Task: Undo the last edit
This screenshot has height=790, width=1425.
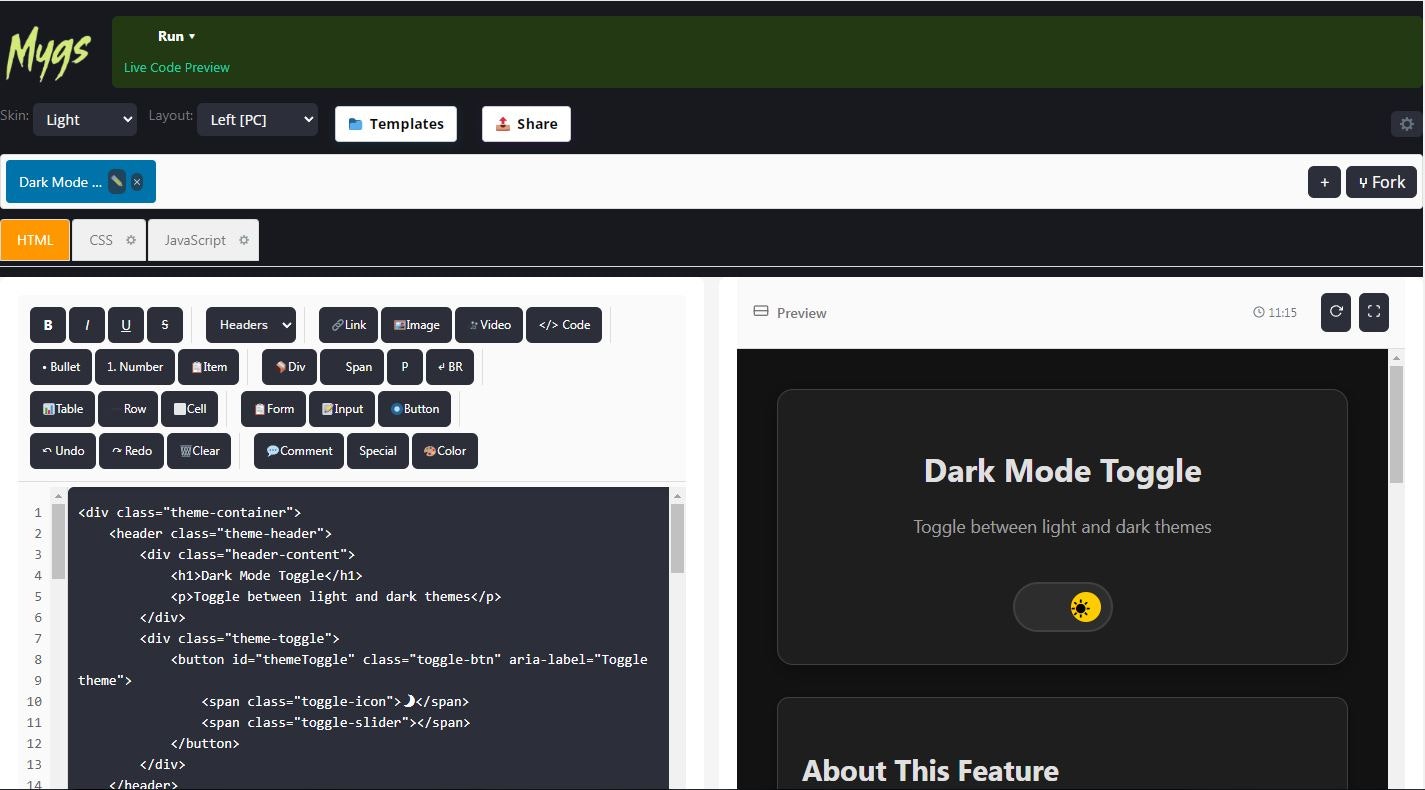Action: click(63, 451)
